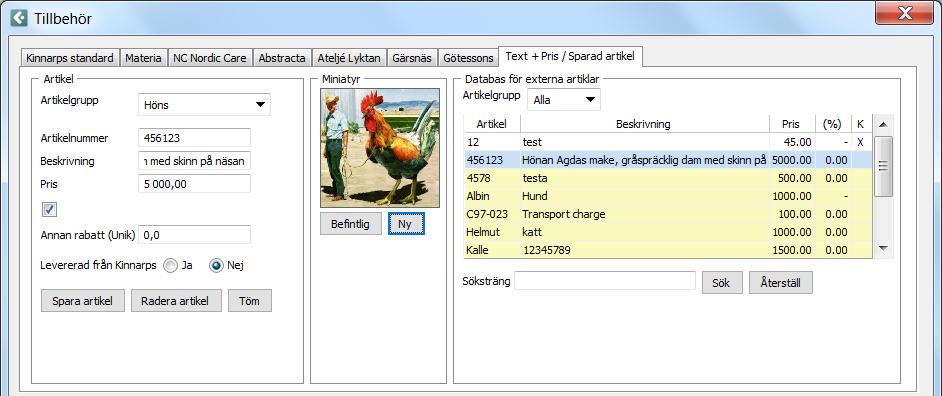Click the table vertical scrollbar thumb
This screenshot has height=396, width=942.
pyautogui.click(x=883, y=166)
